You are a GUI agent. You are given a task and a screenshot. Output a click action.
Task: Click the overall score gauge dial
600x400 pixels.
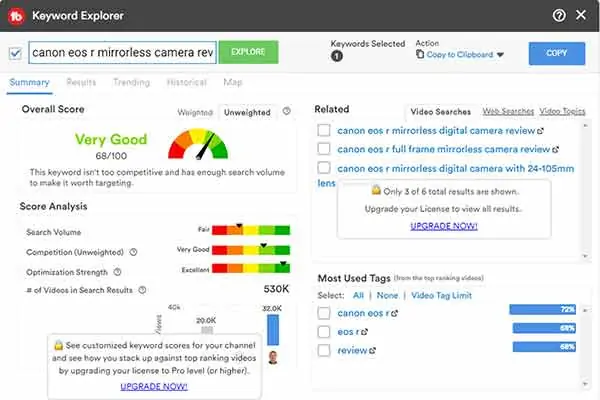click(x=198, y=144)
